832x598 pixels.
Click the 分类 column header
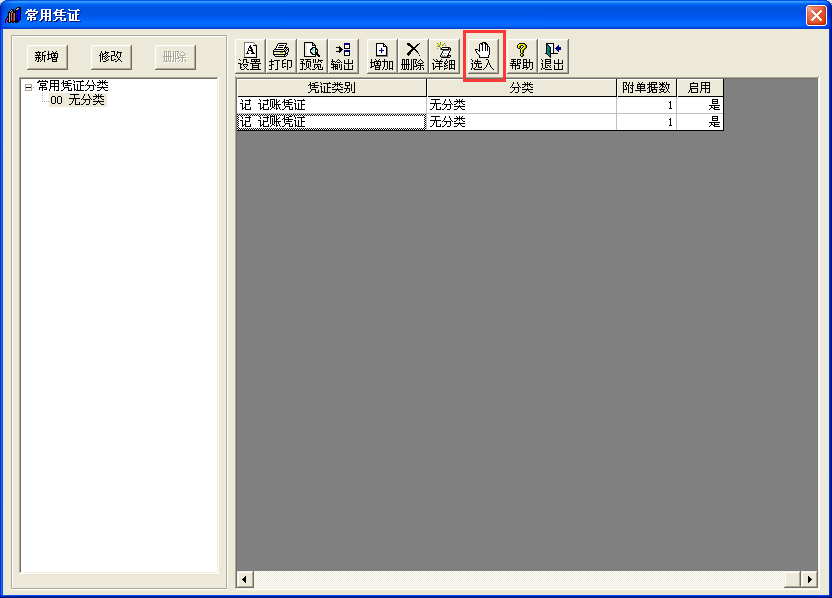[521, 88]
